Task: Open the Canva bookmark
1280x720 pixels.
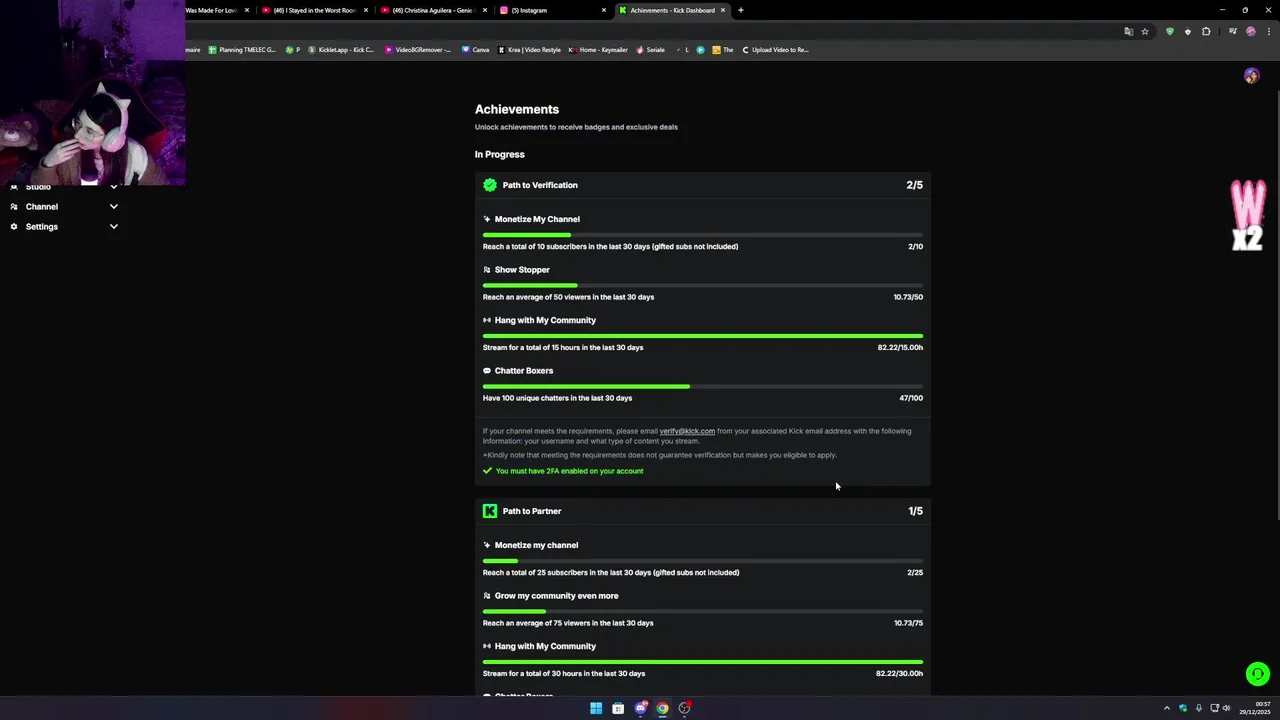Action: click(x=476, y=50)
